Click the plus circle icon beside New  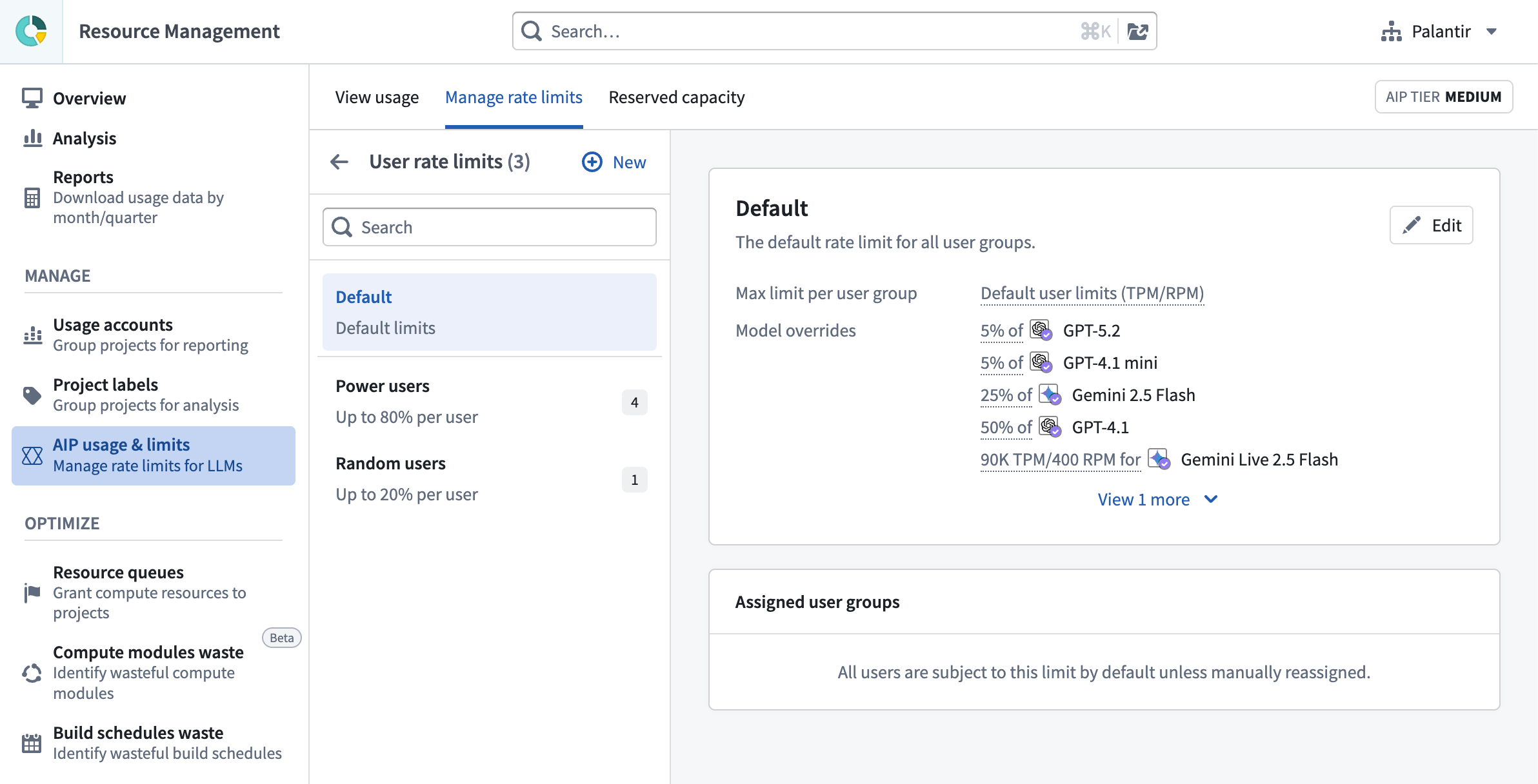pyautogui.click(x=592, y=162)
